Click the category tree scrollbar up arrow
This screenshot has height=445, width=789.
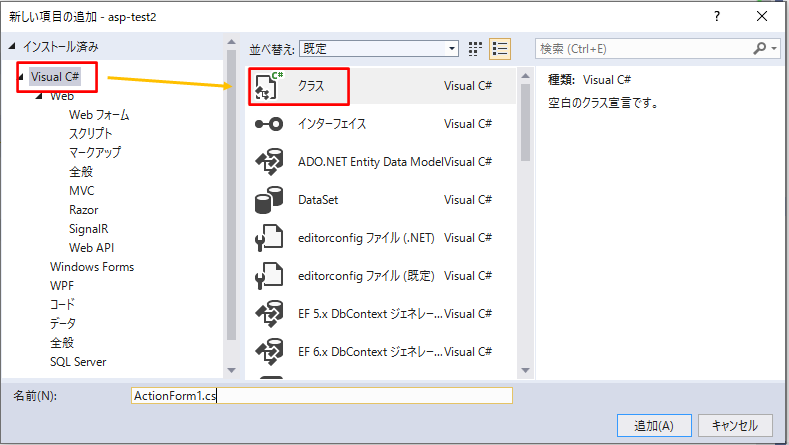(231, 42)
